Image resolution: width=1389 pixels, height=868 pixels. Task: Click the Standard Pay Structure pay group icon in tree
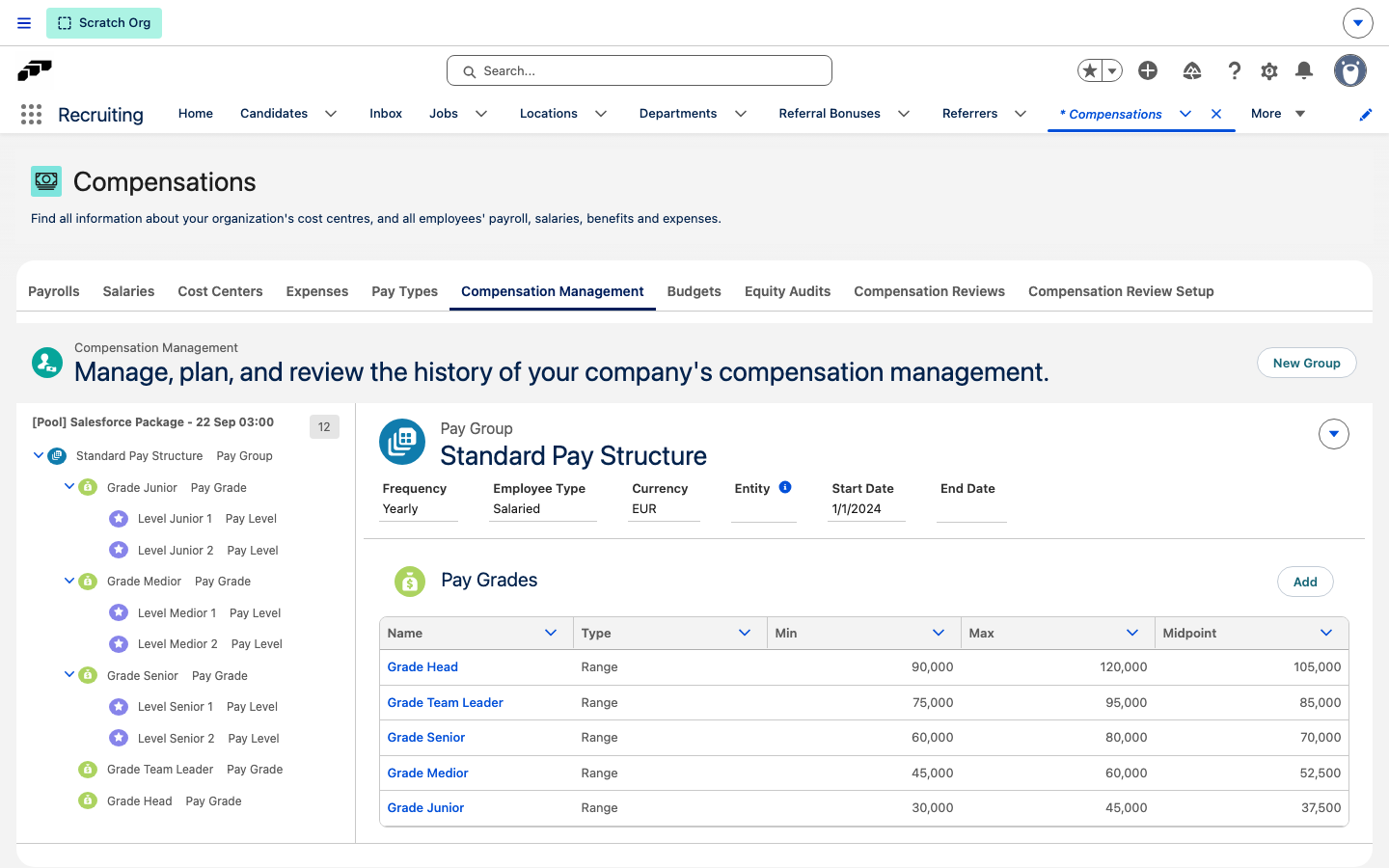(x=57, y=455)
